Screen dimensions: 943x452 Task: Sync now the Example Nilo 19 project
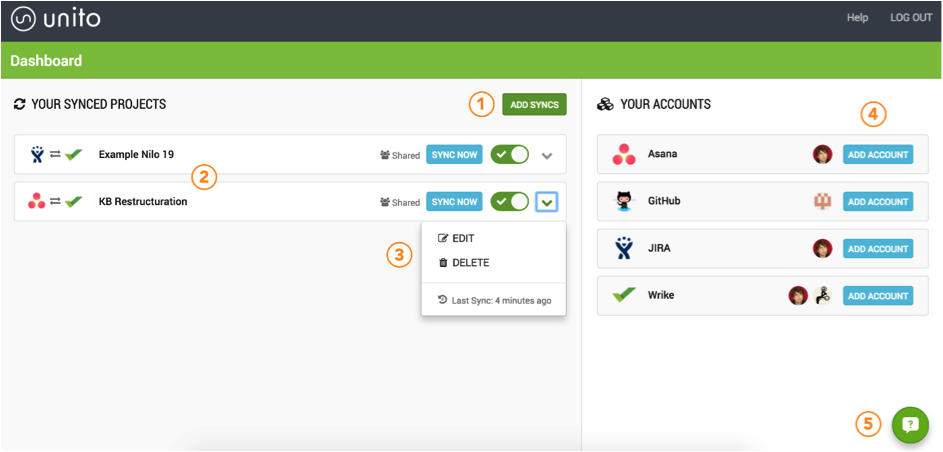click(x=454, y=154)
